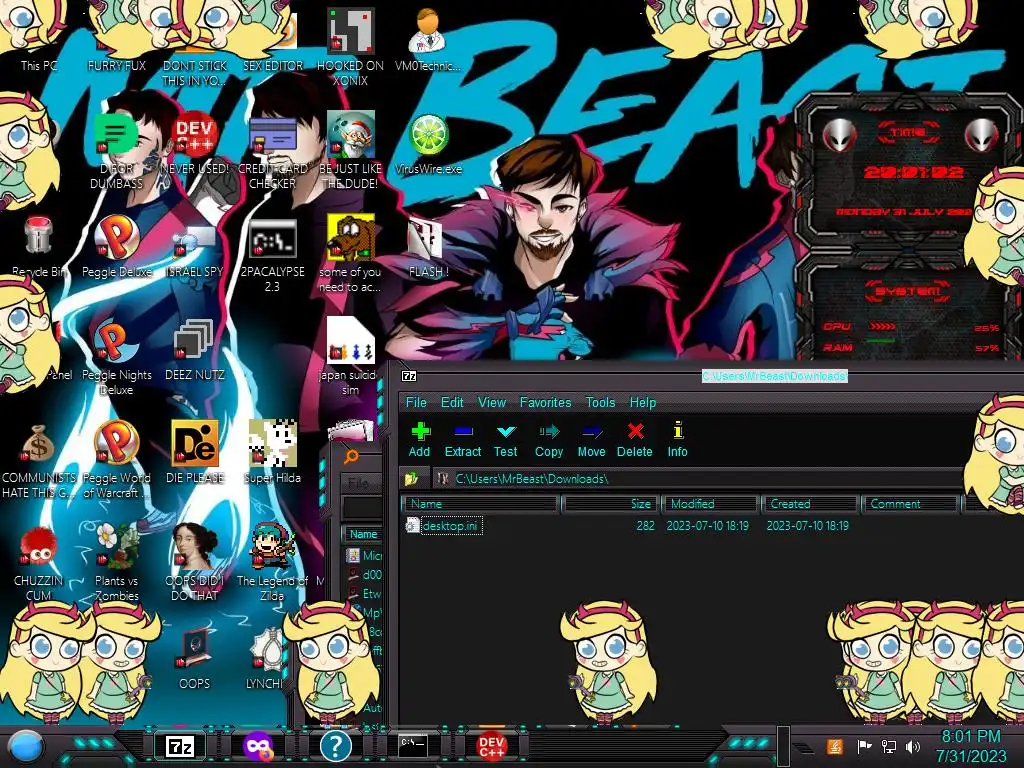Select the VM0Technic desktop shortcut
The width and height of the screenshot is (1024, 768).
coord(428,39)
